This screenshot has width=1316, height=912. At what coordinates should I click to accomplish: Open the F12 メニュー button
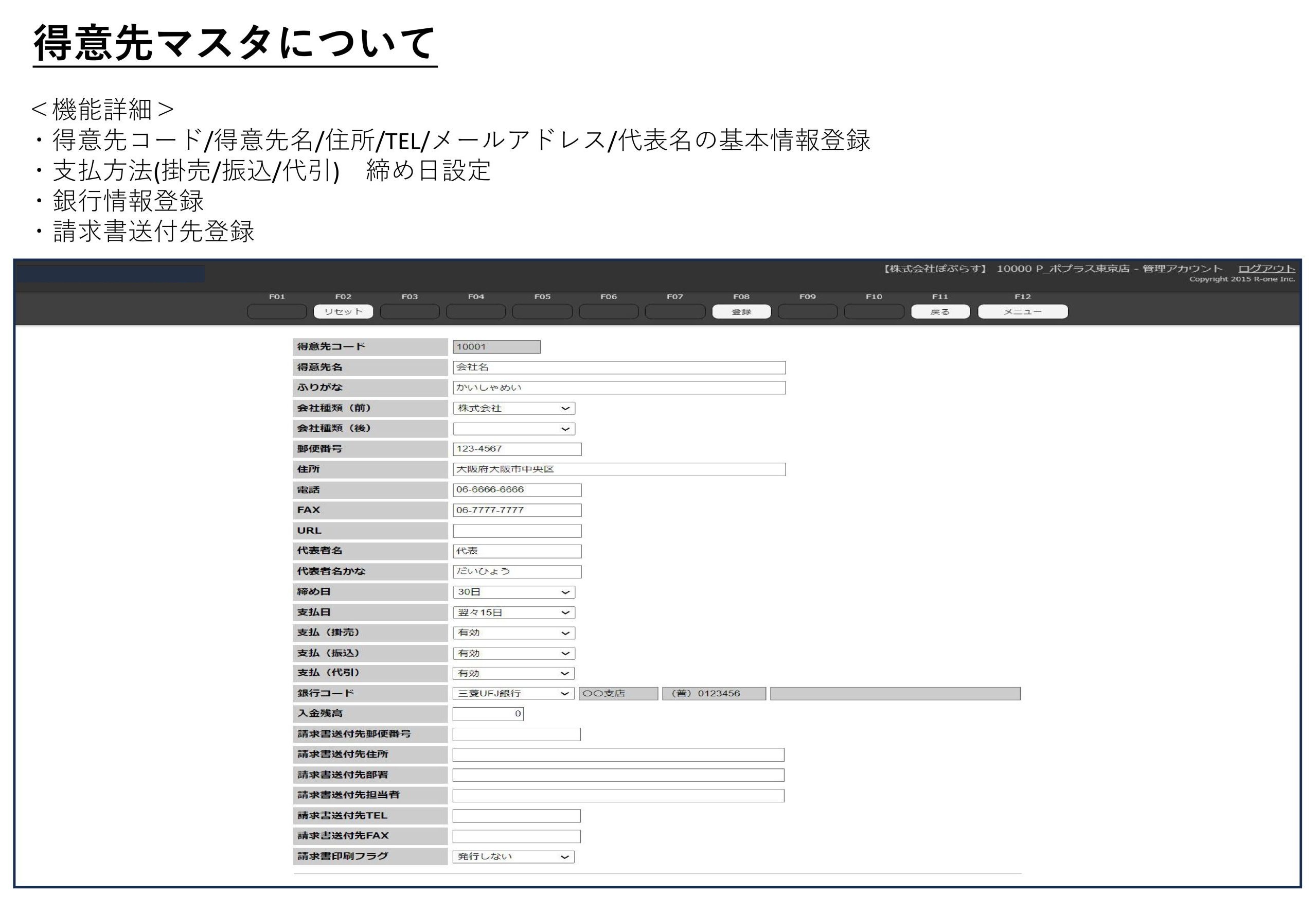click(x=1022, y=311)
